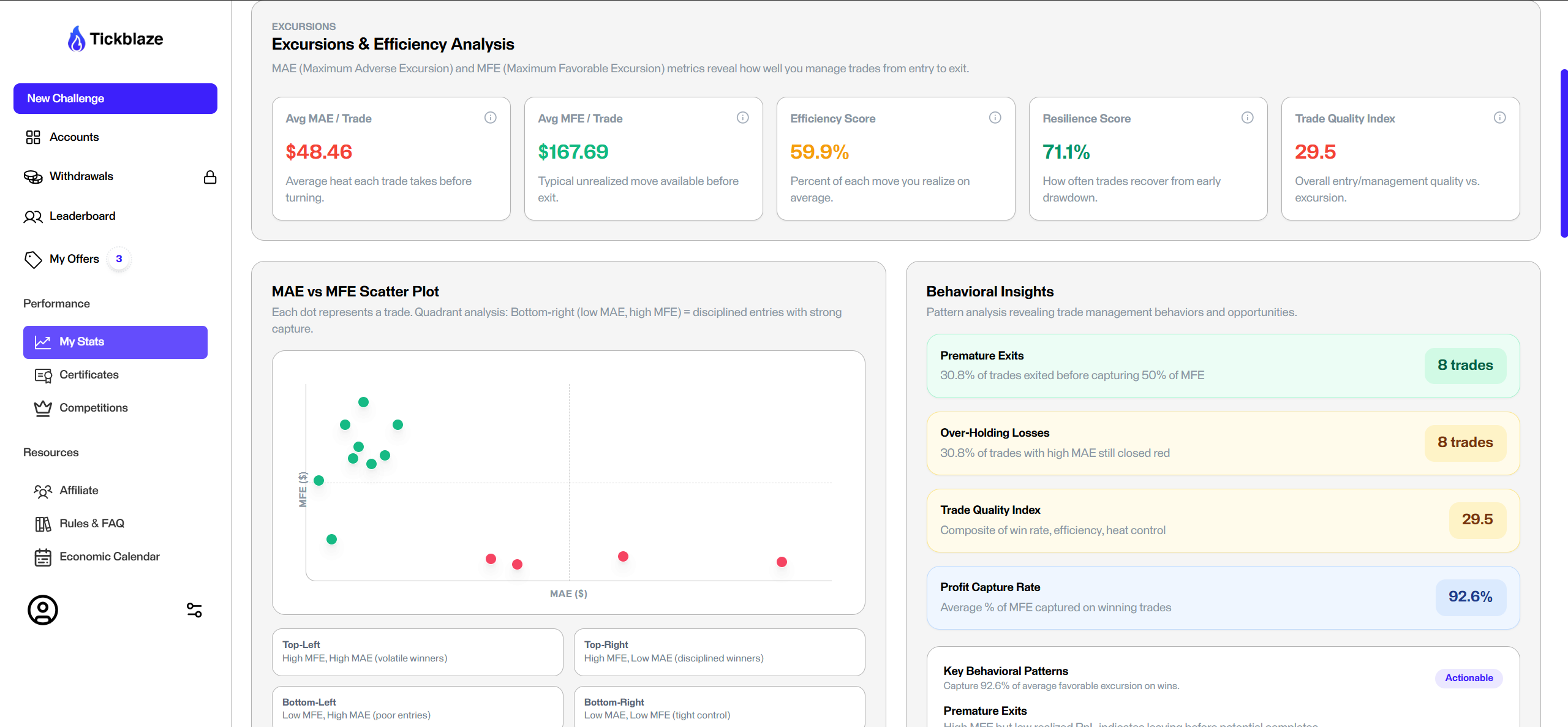This screenshot has width=1568, height=727.
Task: Select the Rules & FAQ resource link
Action: [x=91, y=524]
